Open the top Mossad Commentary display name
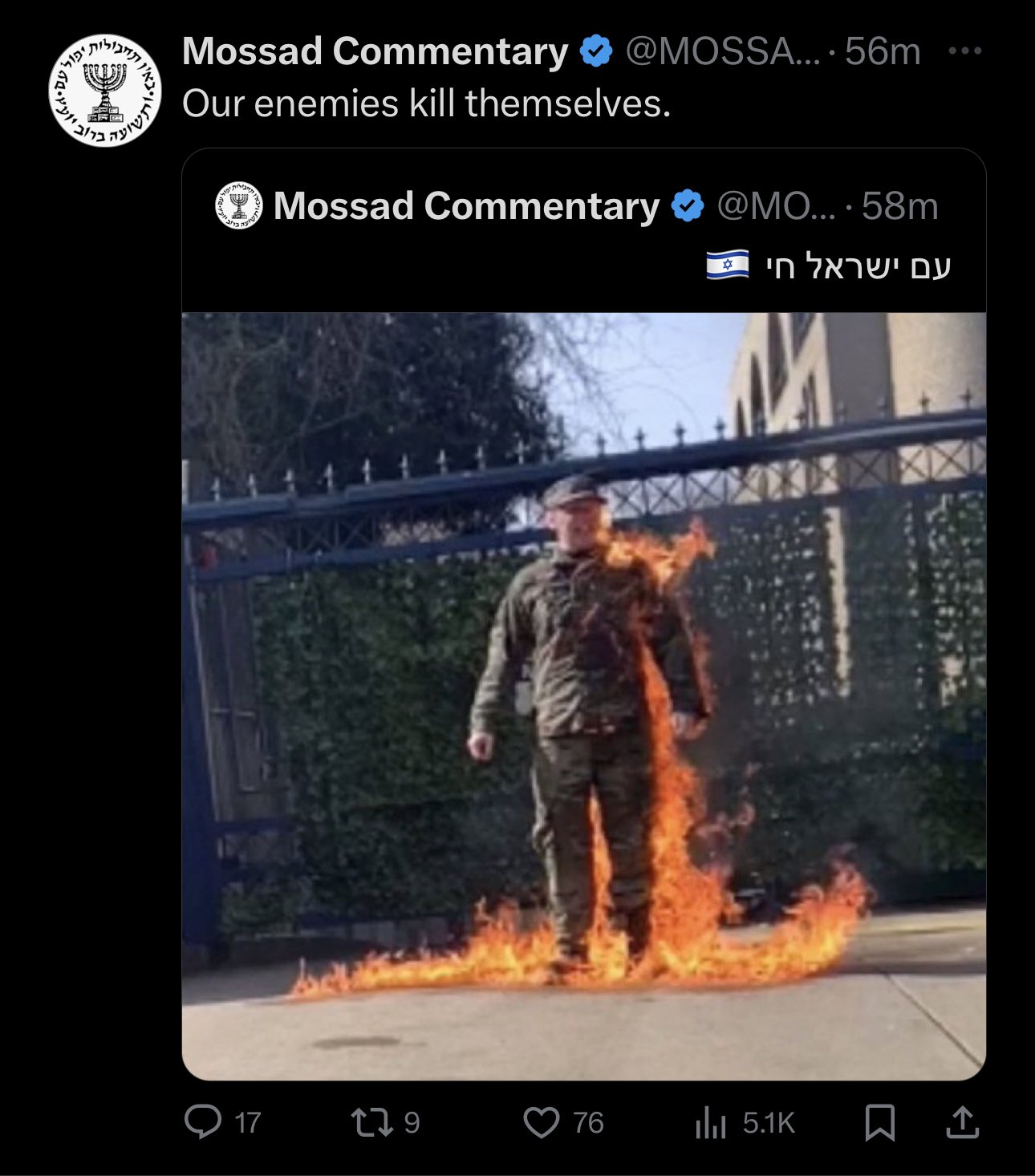1035x1176 pixels. pos(375,51)
